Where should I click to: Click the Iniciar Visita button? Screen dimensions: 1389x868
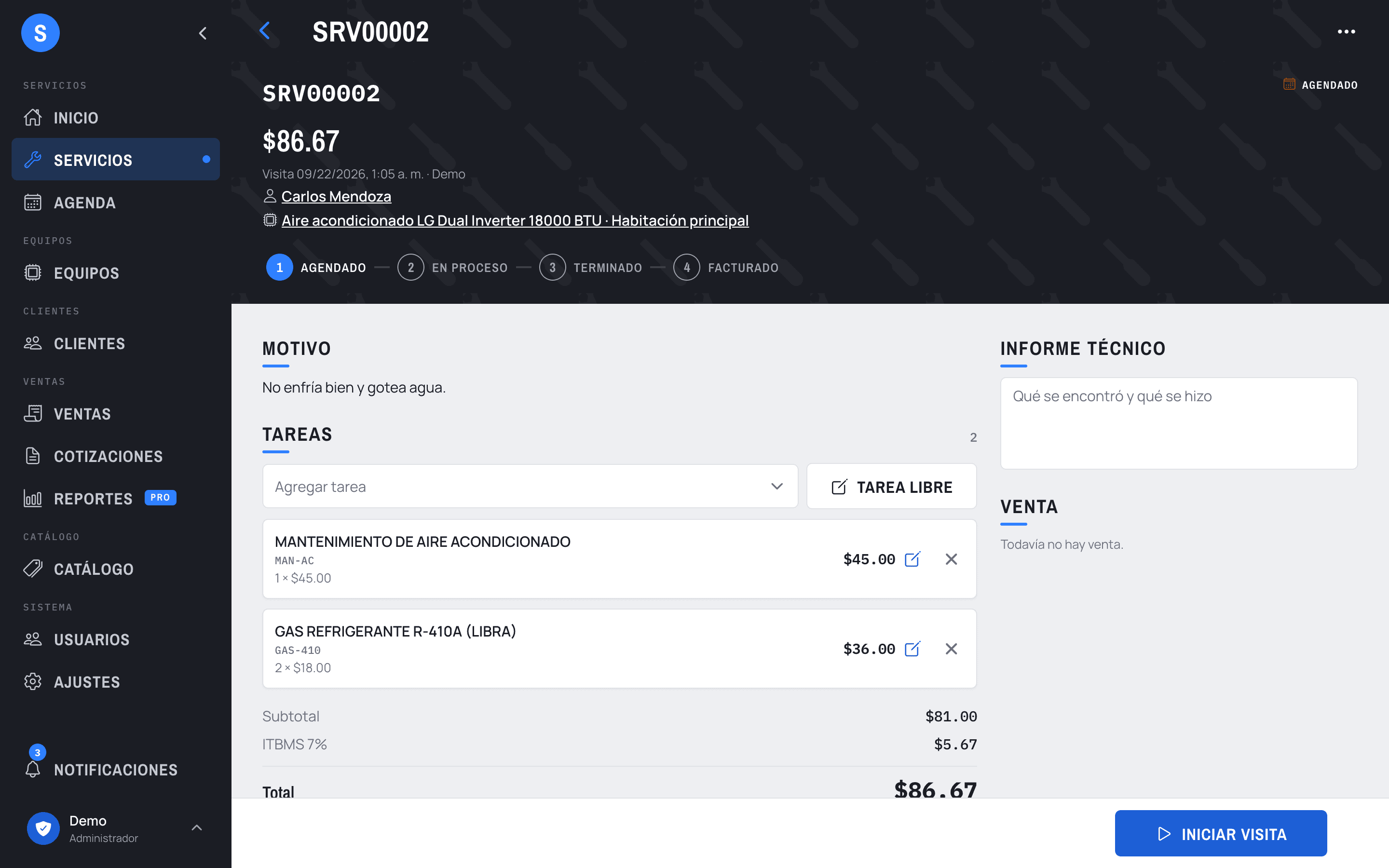pyautogui.click(x=1220, y=833)
